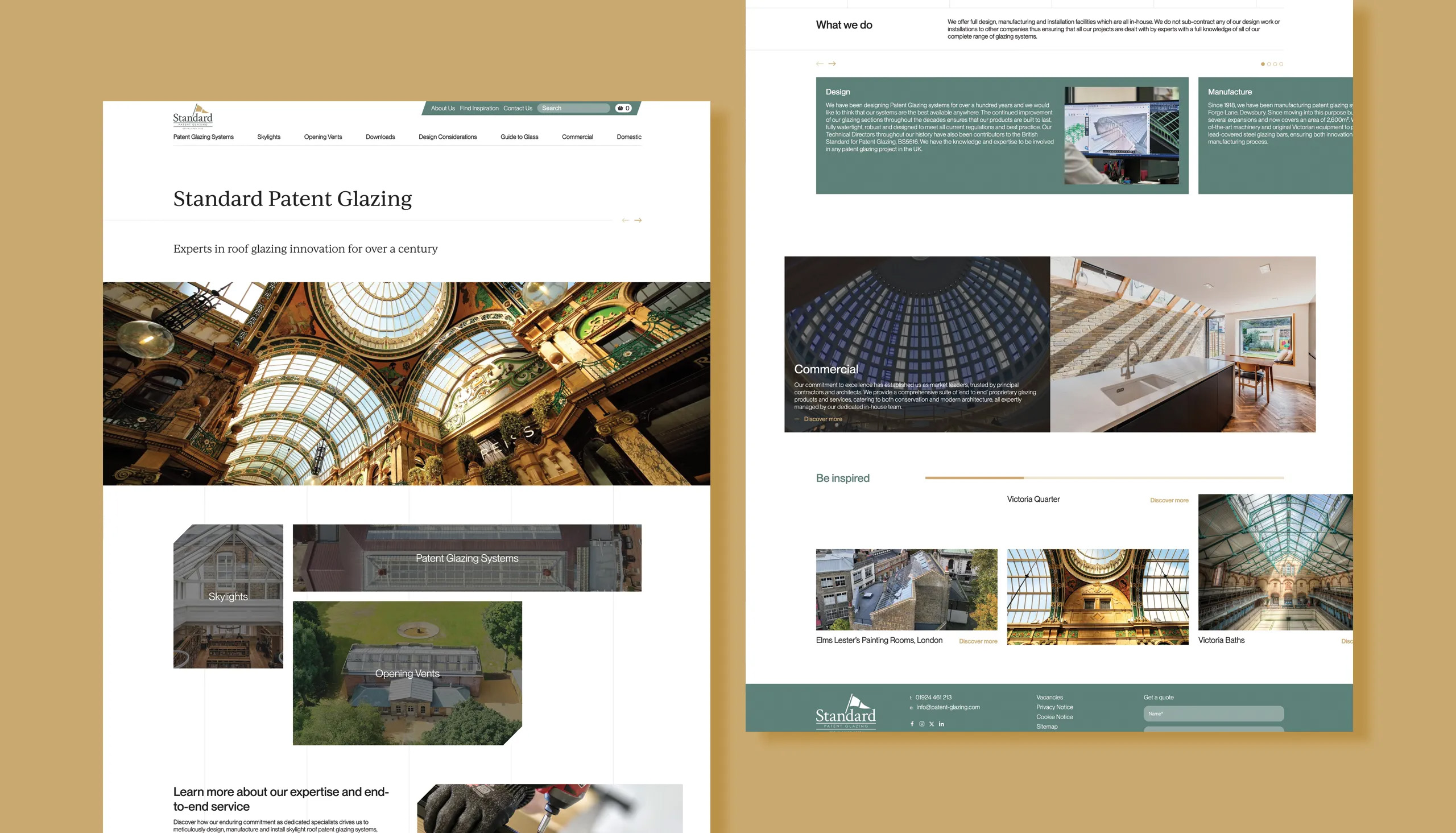Click the About Us link
This screenshot has width=1456, height=833.
[x=442, y=108]
